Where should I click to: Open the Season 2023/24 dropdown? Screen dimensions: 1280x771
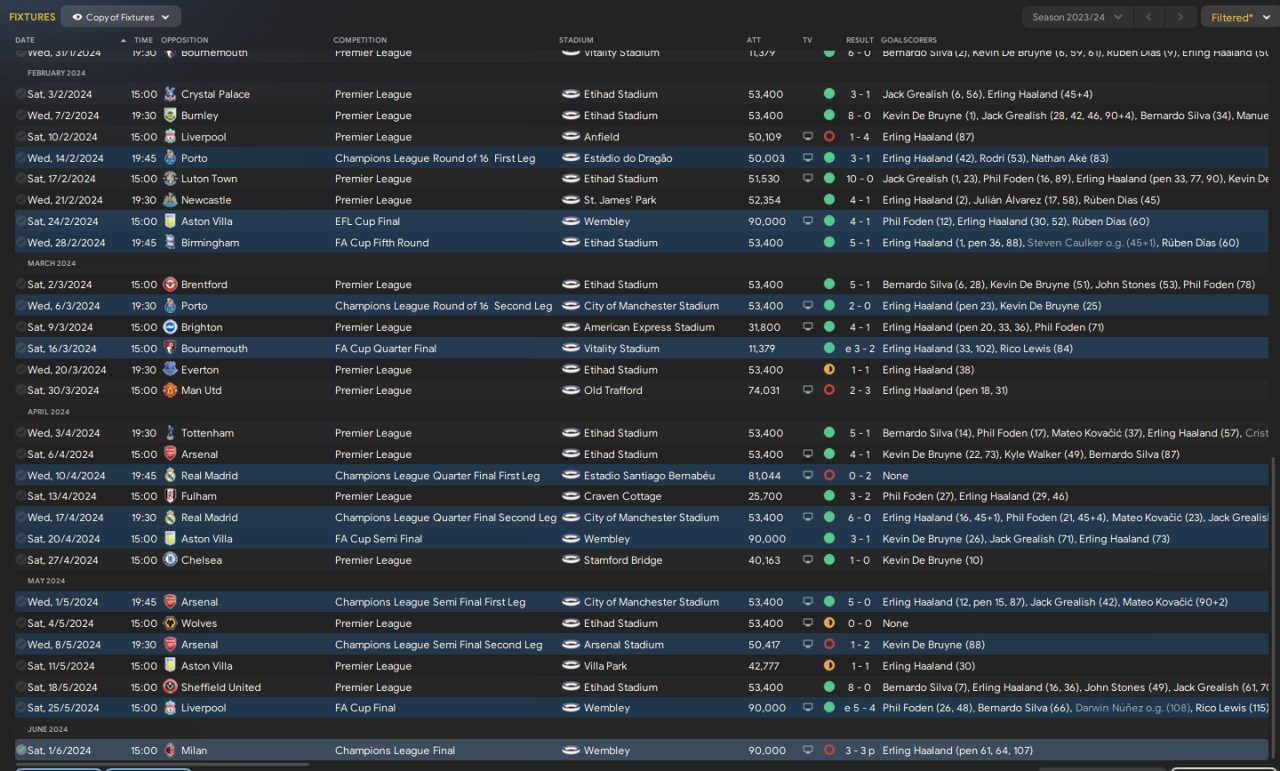(1078, 17)
